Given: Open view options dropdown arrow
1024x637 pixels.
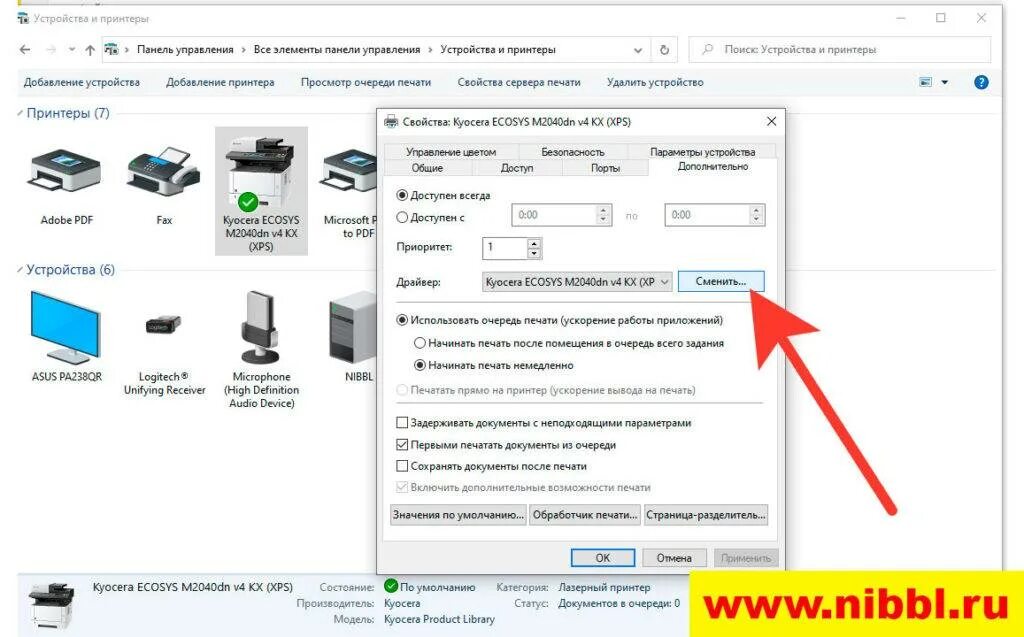Looking at the screenshot, I should pyautogui.click(x=944, y=82).
